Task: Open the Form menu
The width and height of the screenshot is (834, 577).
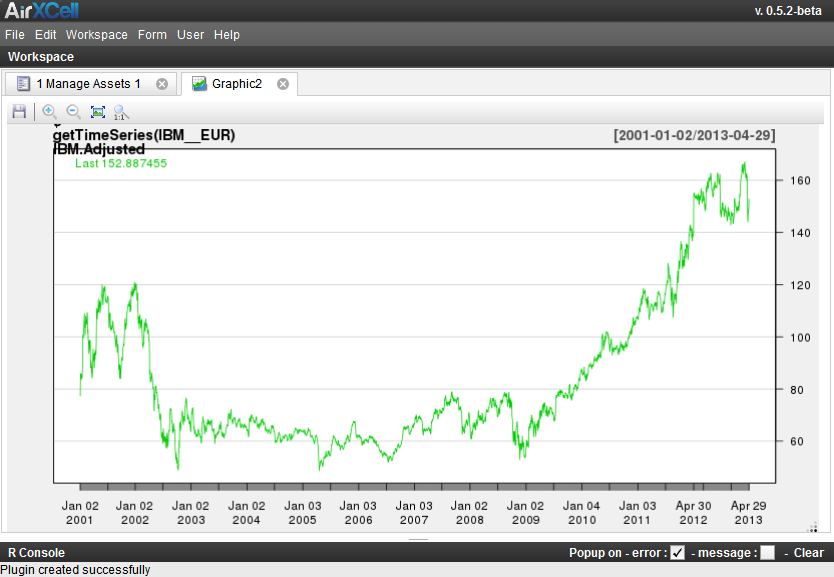Action: point(152,35)
